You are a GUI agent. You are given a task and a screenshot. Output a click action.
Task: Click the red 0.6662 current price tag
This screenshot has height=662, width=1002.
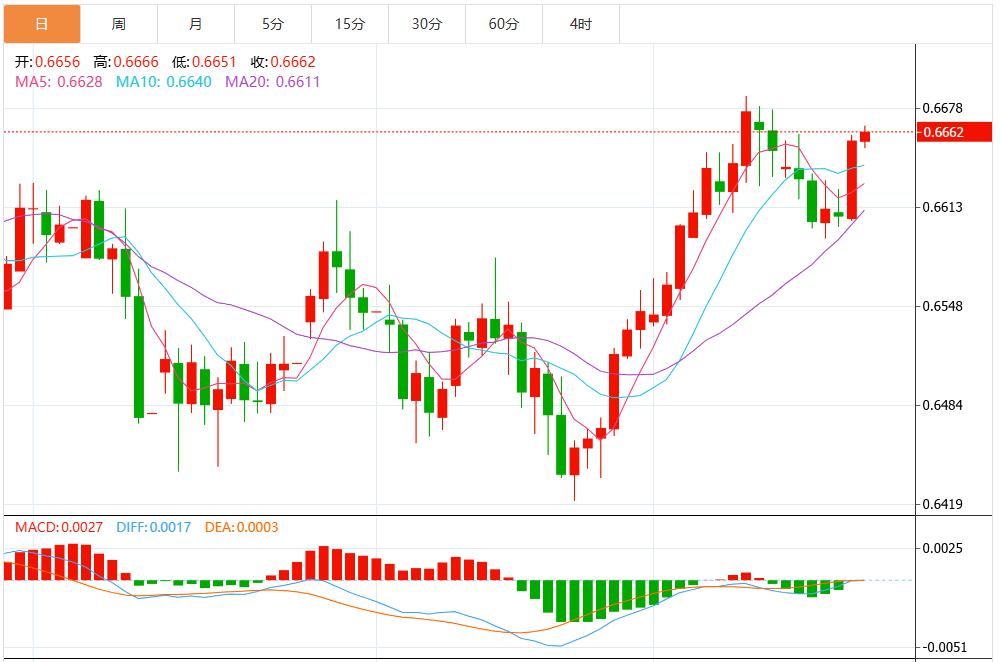tap(943, 132)
